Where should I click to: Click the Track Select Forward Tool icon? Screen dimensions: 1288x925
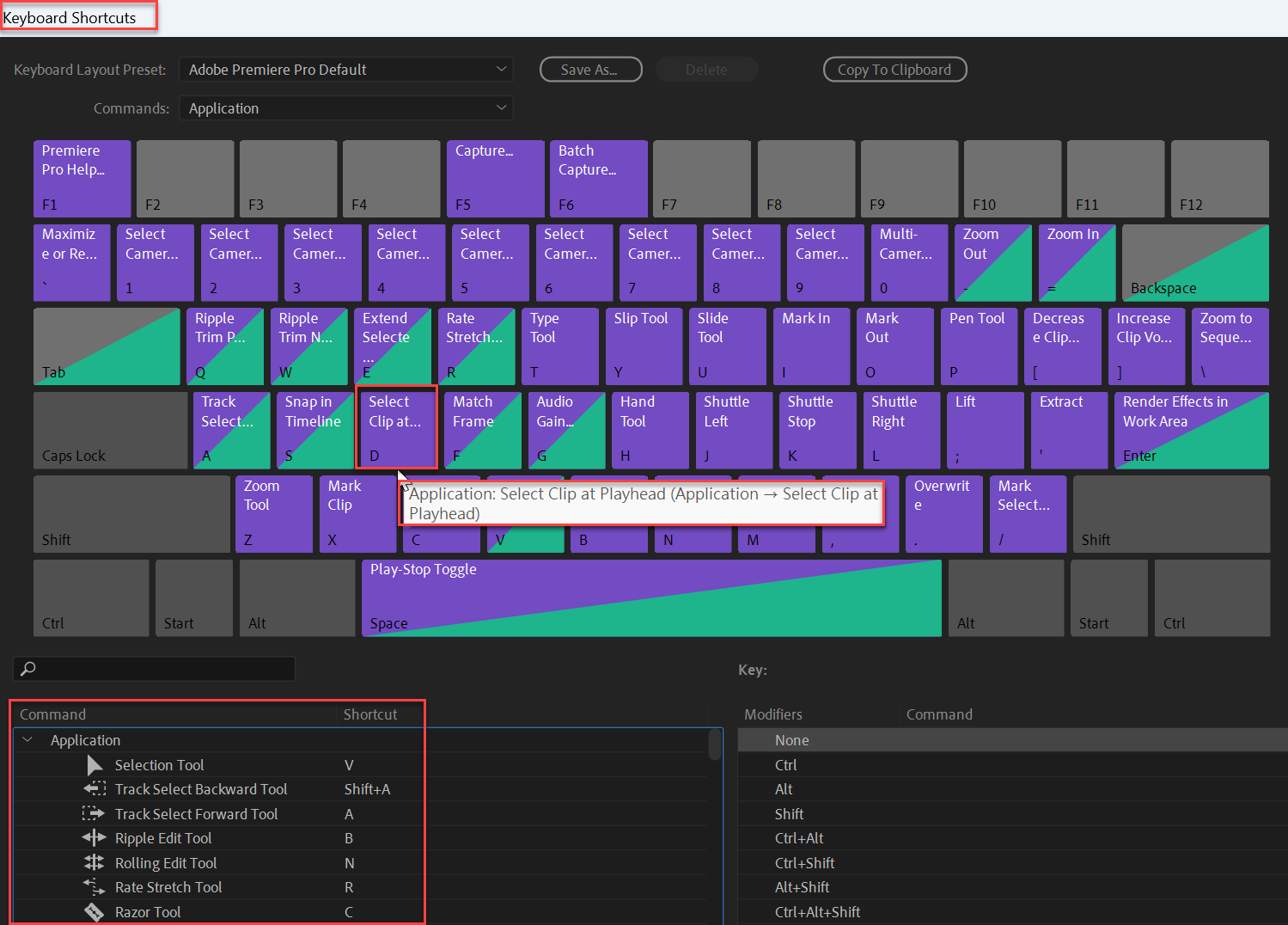tap(94, 813)
